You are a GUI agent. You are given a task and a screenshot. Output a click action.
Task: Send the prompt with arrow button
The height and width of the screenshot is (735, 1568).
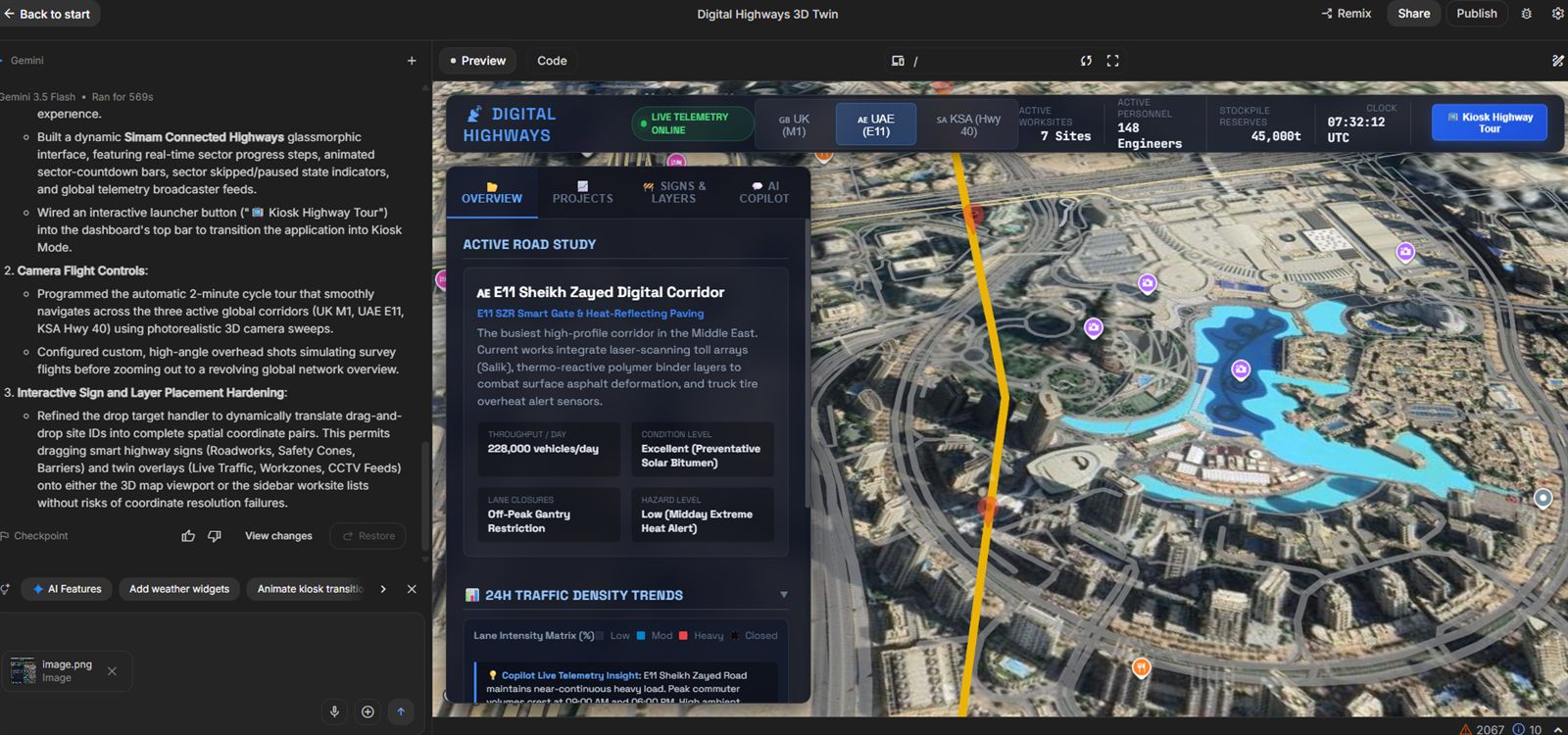pos(401,711)
